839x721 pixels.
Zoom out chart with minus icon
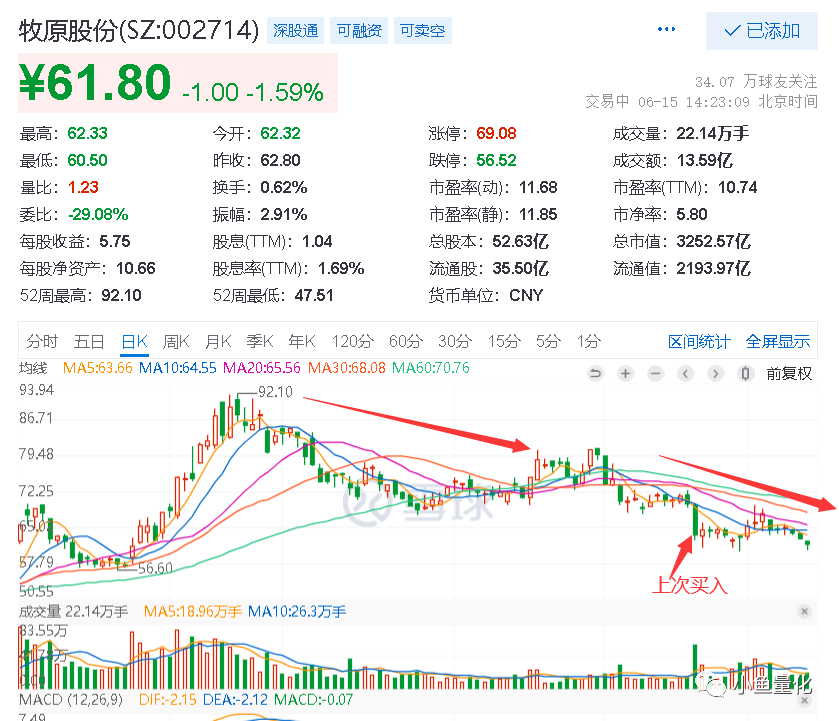click(x=655, y=373)
